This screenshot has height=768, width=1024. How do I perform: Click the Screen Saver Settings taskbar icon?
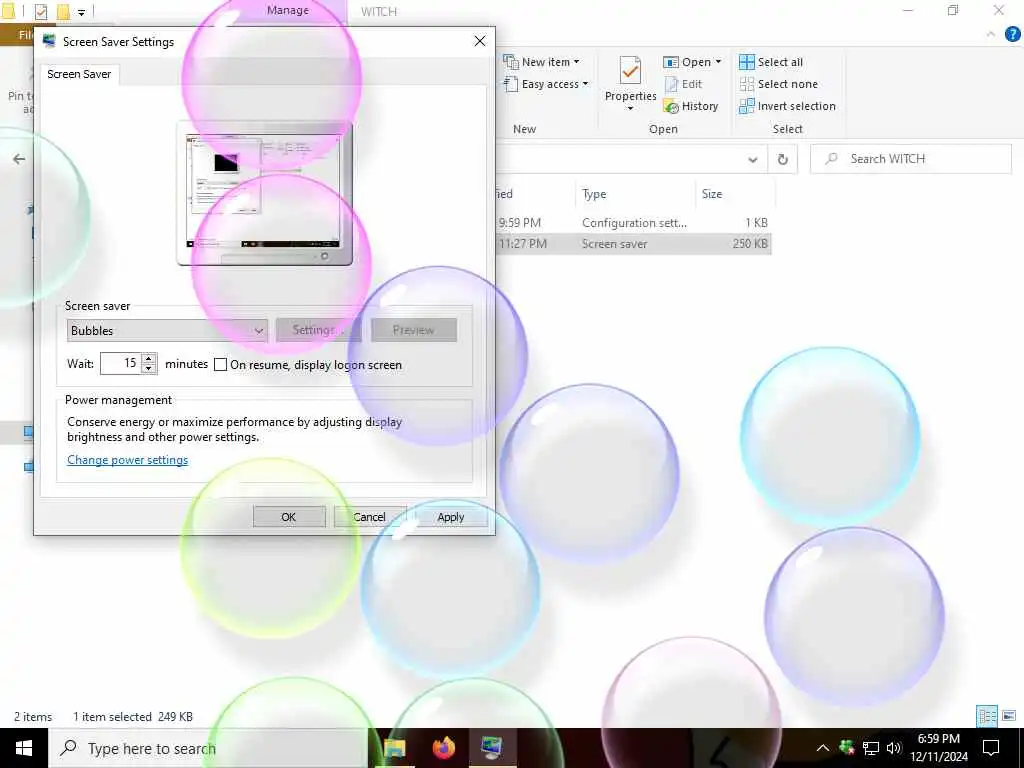[492, 748]
